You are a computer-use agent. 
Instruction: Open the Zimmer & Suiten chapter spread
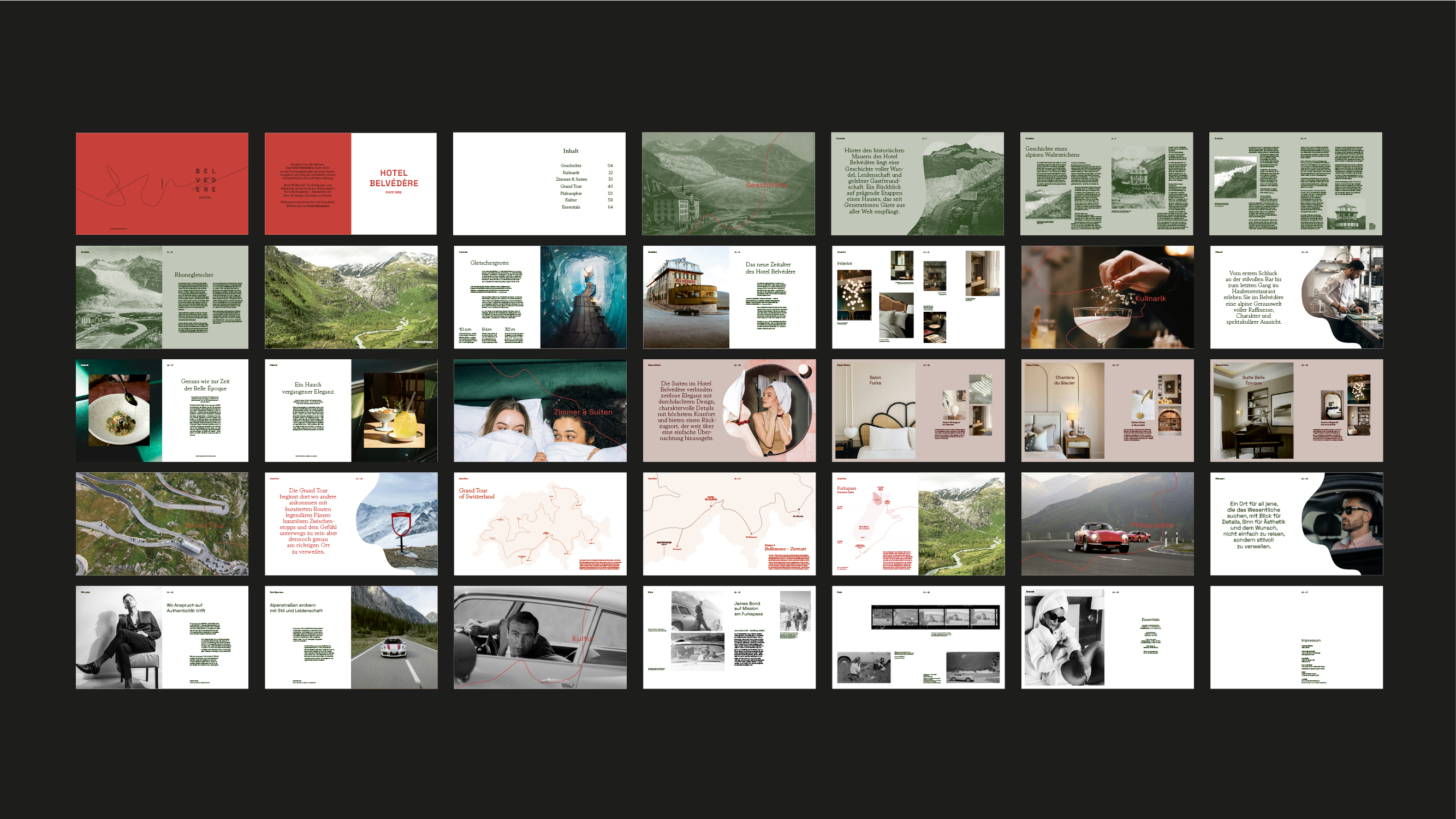(x=540, y=411)
